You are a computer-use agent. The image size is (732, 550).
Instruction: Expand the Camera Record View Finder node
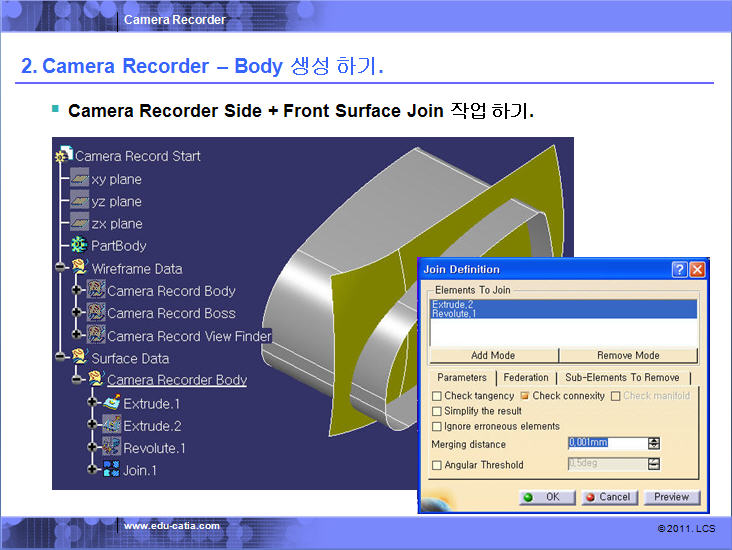coord(77,336)
